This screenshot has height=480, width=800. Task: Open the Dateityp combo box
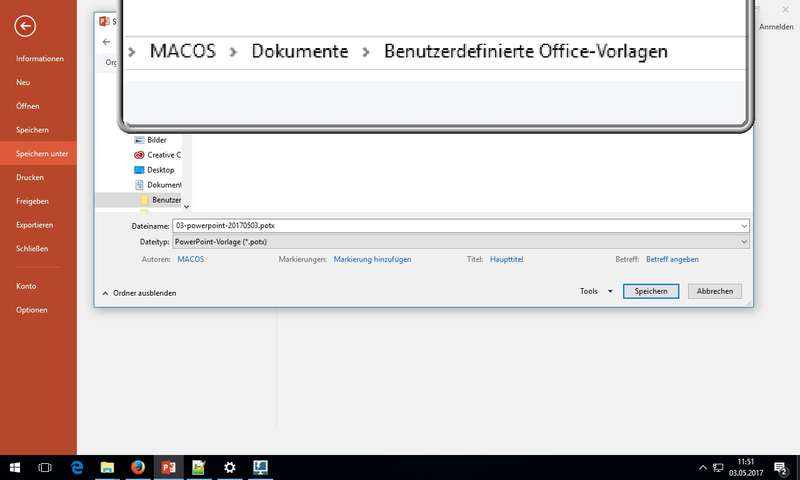pos(461,242)
